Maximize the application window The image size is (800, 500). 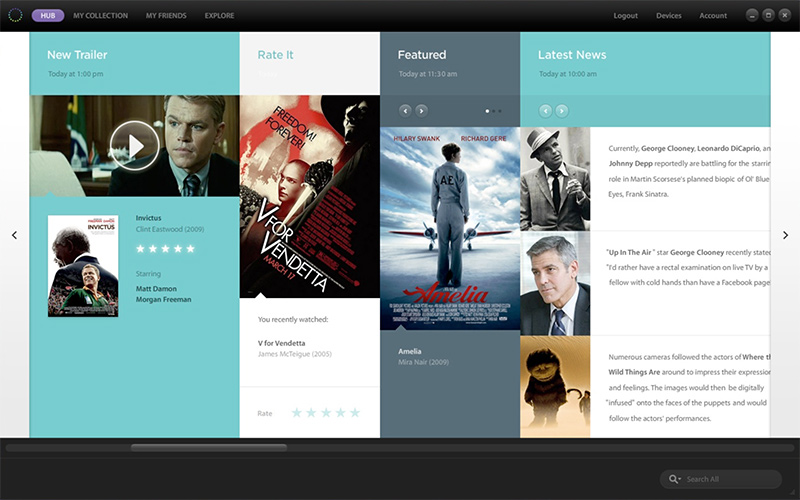(x=768, y=15)
